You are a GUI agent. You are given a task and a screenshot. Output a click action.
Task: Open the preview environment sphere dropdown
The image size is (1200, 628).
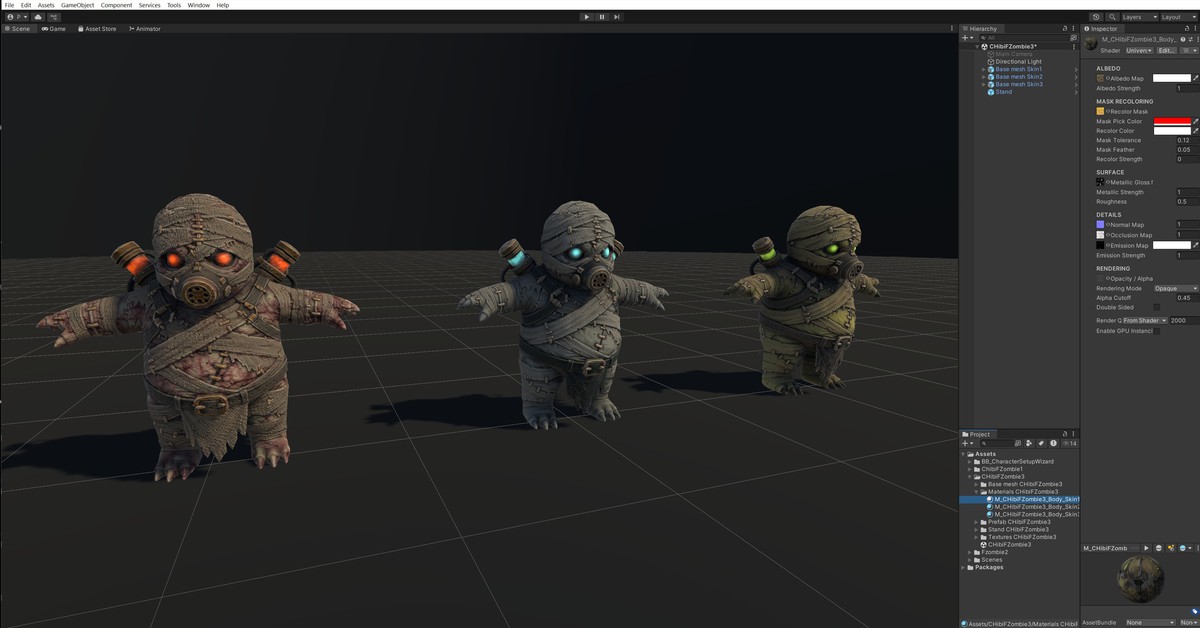click(x=1186, y=548)
